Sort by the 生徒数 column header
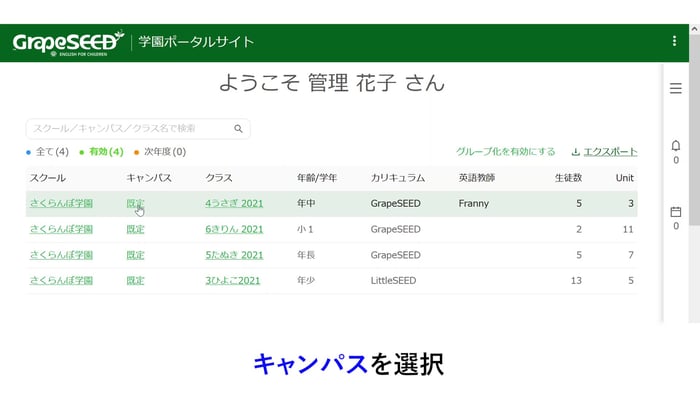 [568, 178]
